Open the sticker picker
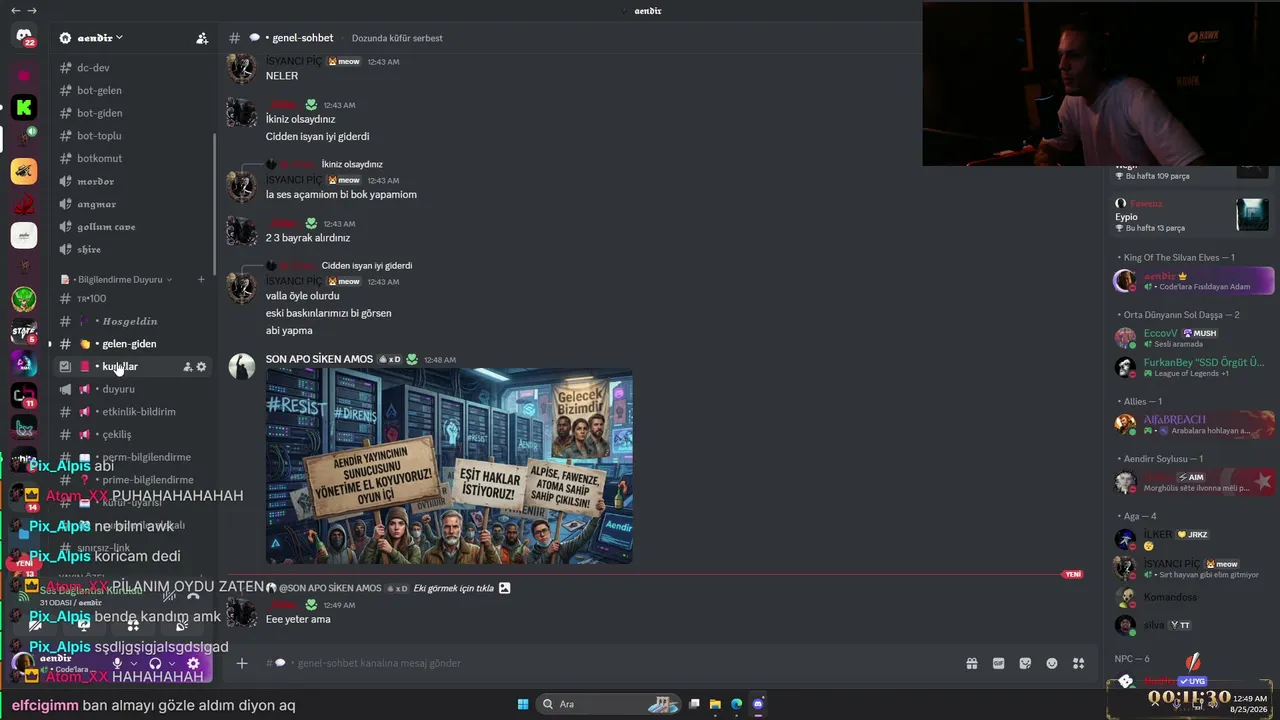The height and width of the screenshot is (720, 1280). (x=1025, y=663)
